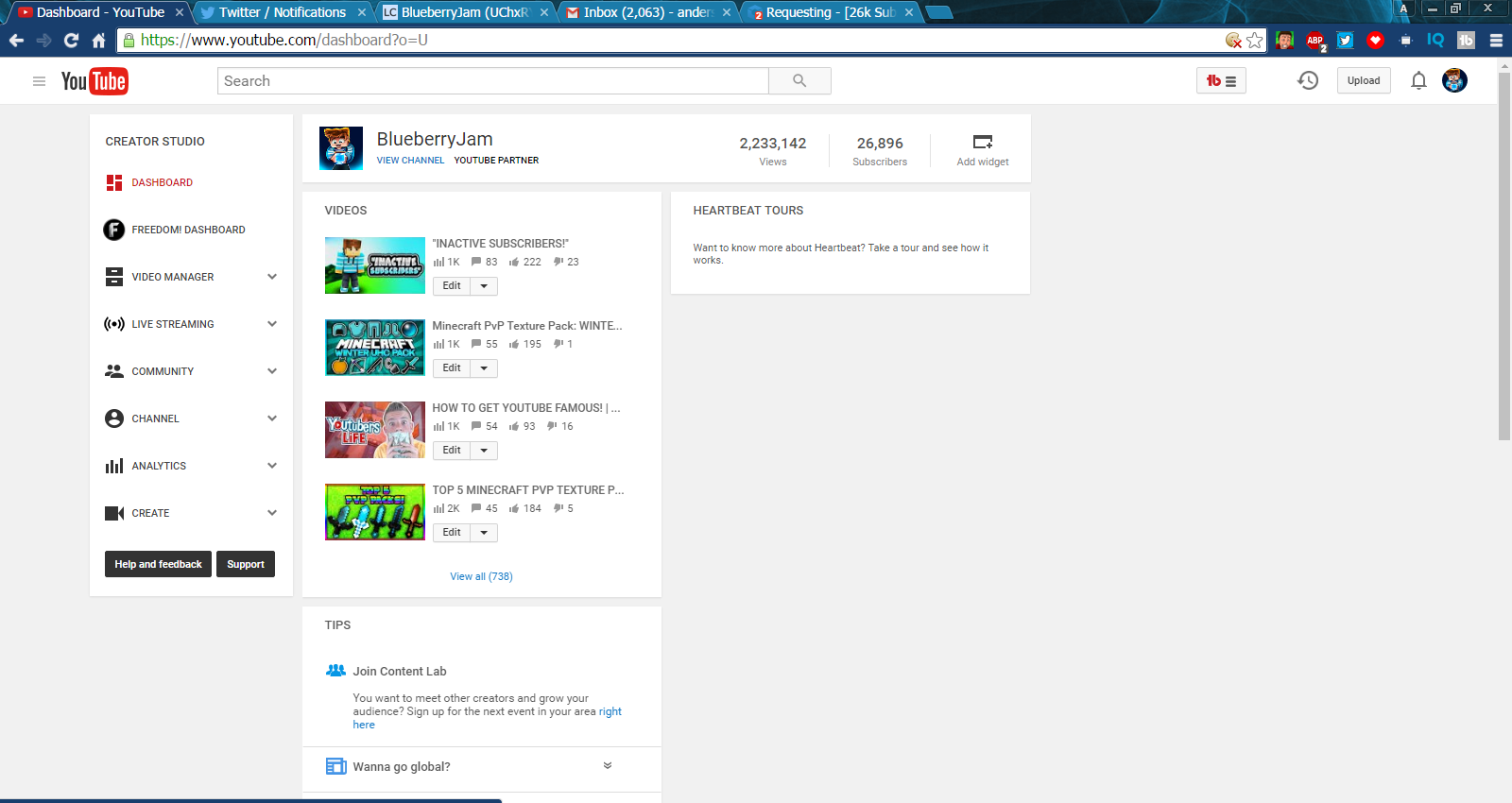This screenshot has height=803, width=1512.
Task: Open Edit dropdown for HOW TO GET YOUTUBE FAMOUS
Action: point(484,451)
